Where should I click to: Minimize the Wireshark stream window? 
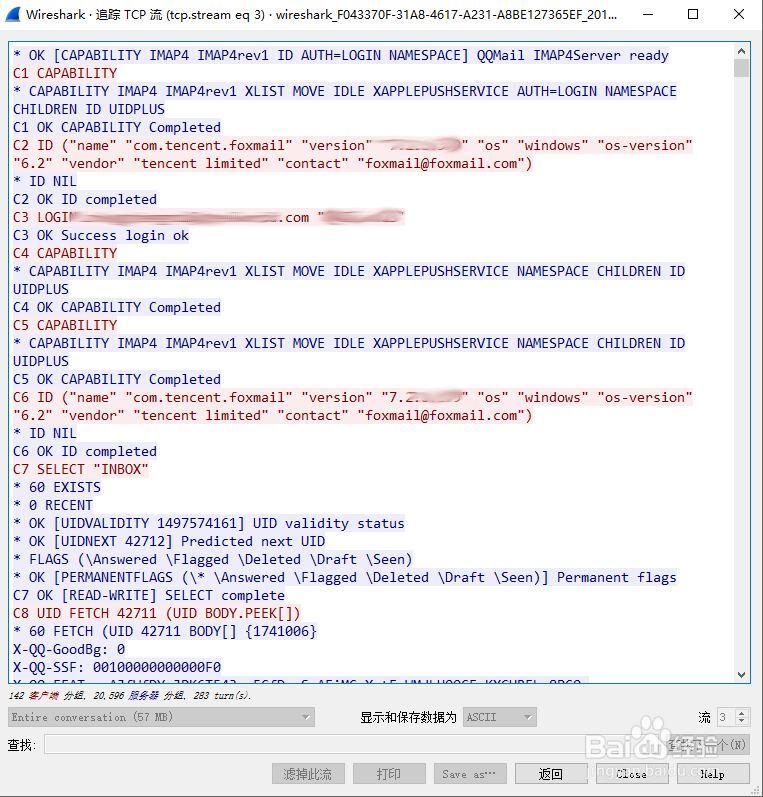(x=648, y=14)
